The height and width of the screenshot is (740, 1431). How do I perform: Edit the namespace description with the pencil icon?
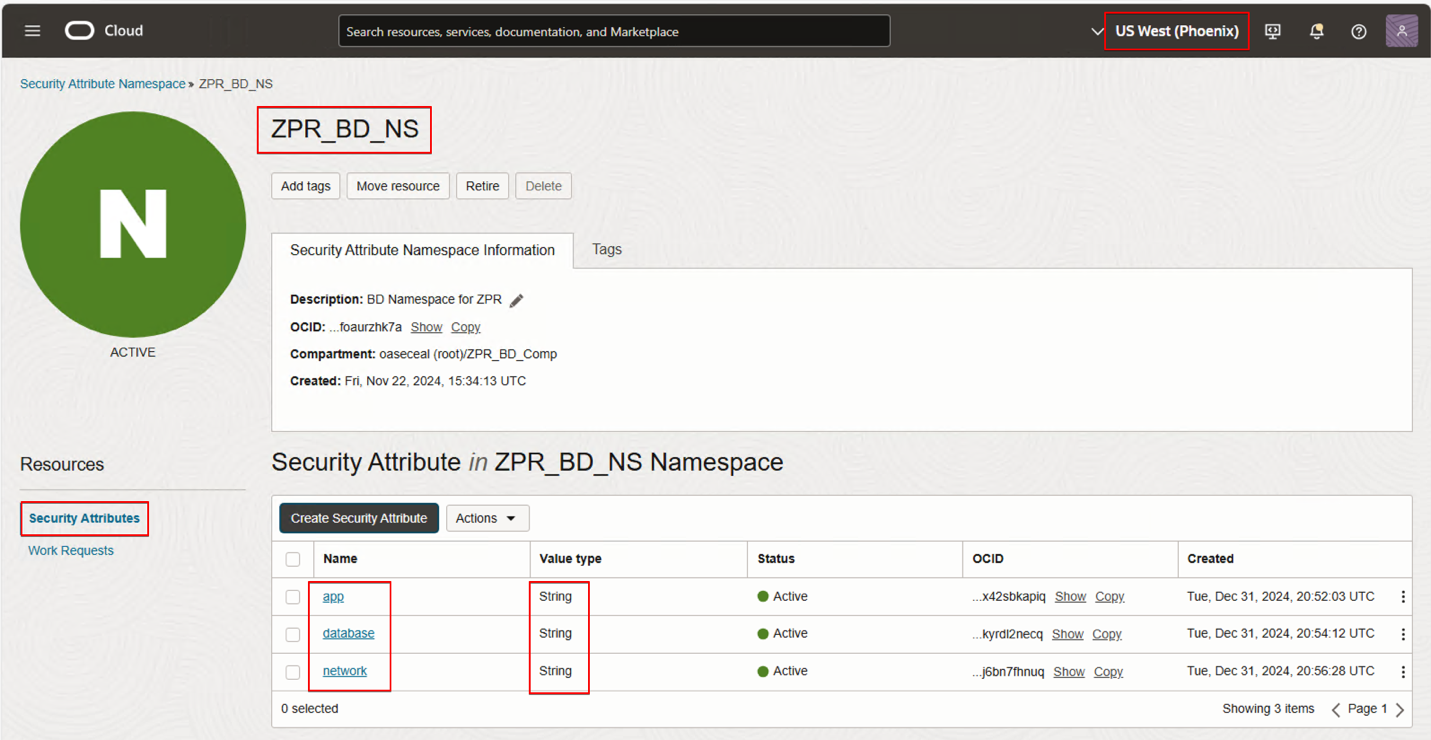pos(516,298)
